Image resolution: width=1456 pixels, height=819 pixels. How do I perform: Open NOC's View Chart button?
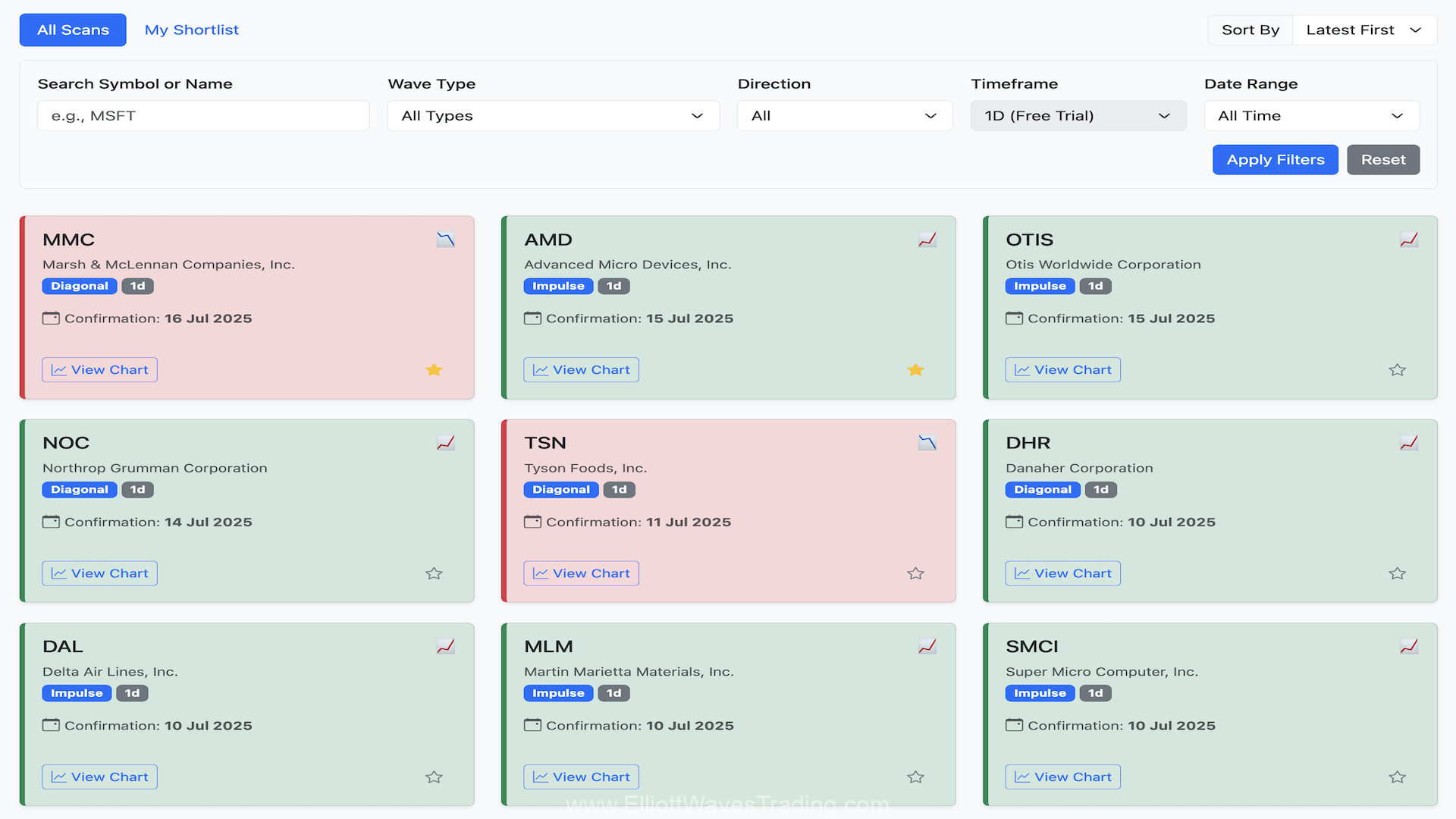(99, 573)
